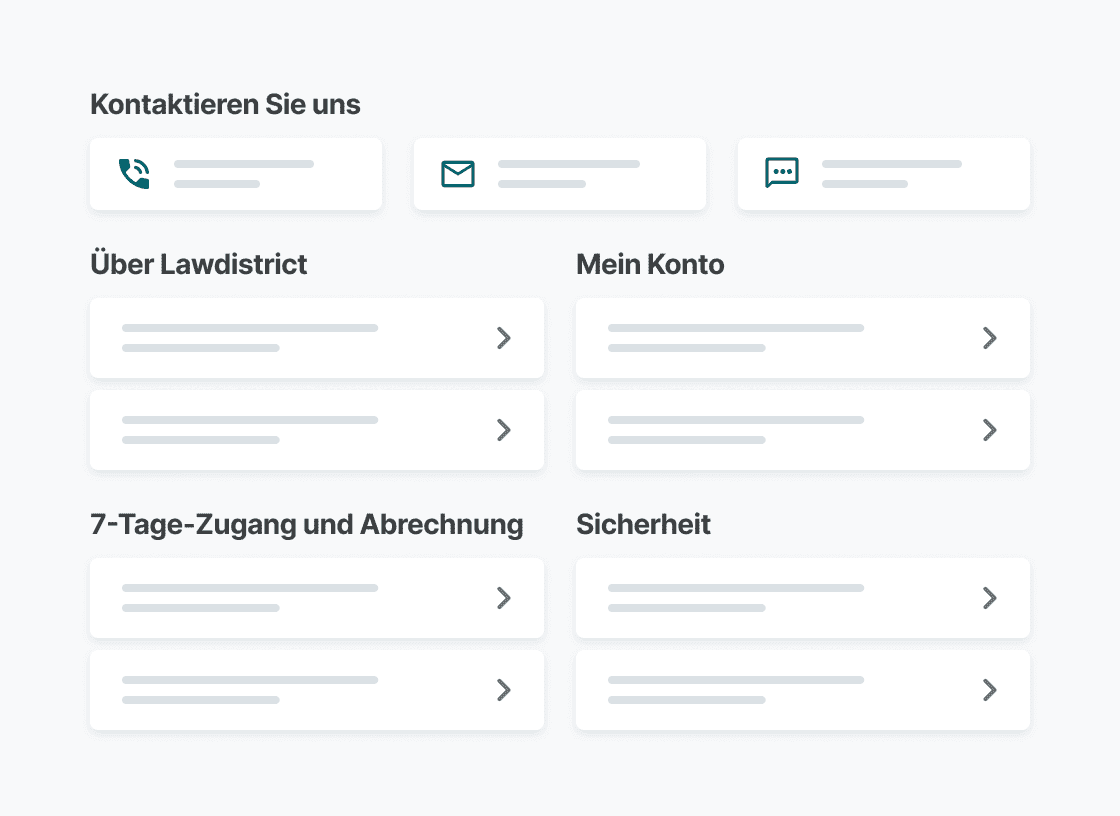1120x816 pixels.
Task: Click the phone call icon
Action: pyautogui.click(x=134, y=174)
